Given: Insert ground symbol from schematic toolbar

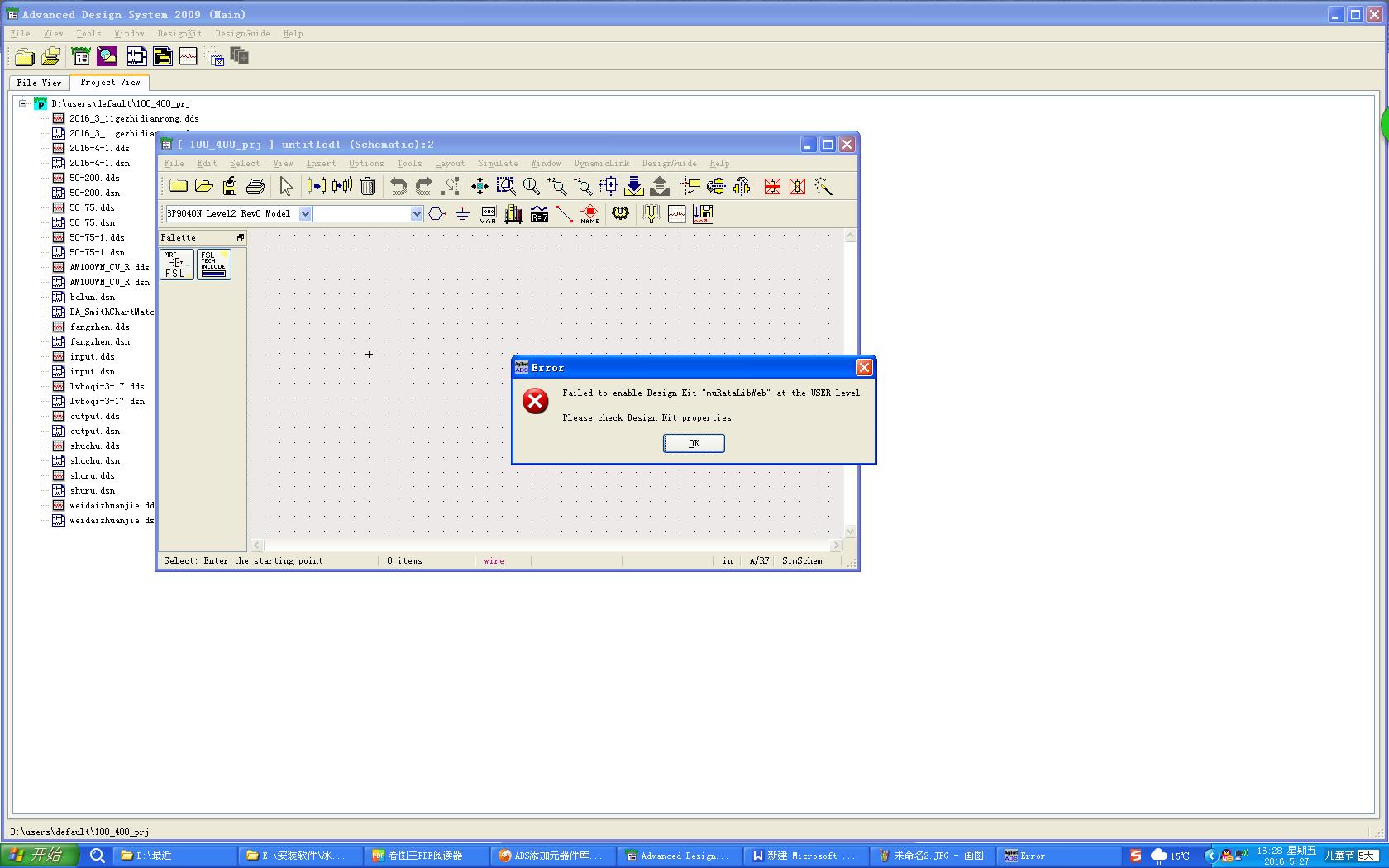Looking at the screenshot, I should tap(462, 214).
